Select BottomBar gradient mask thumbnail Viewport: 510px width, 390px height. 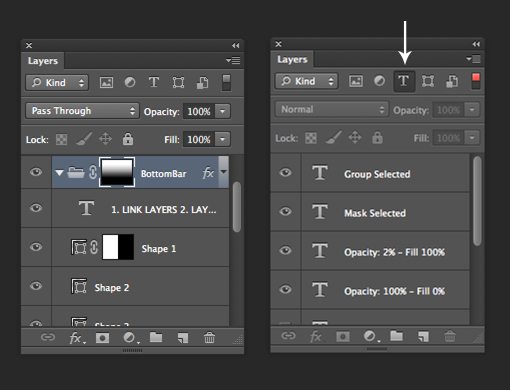pos(117,172)
